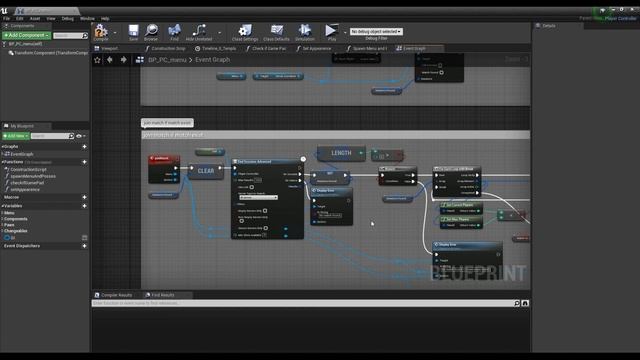Screen dimensions: 640x360
Task: Click the lock icon in Find Results bar
Action: (525, 303)
